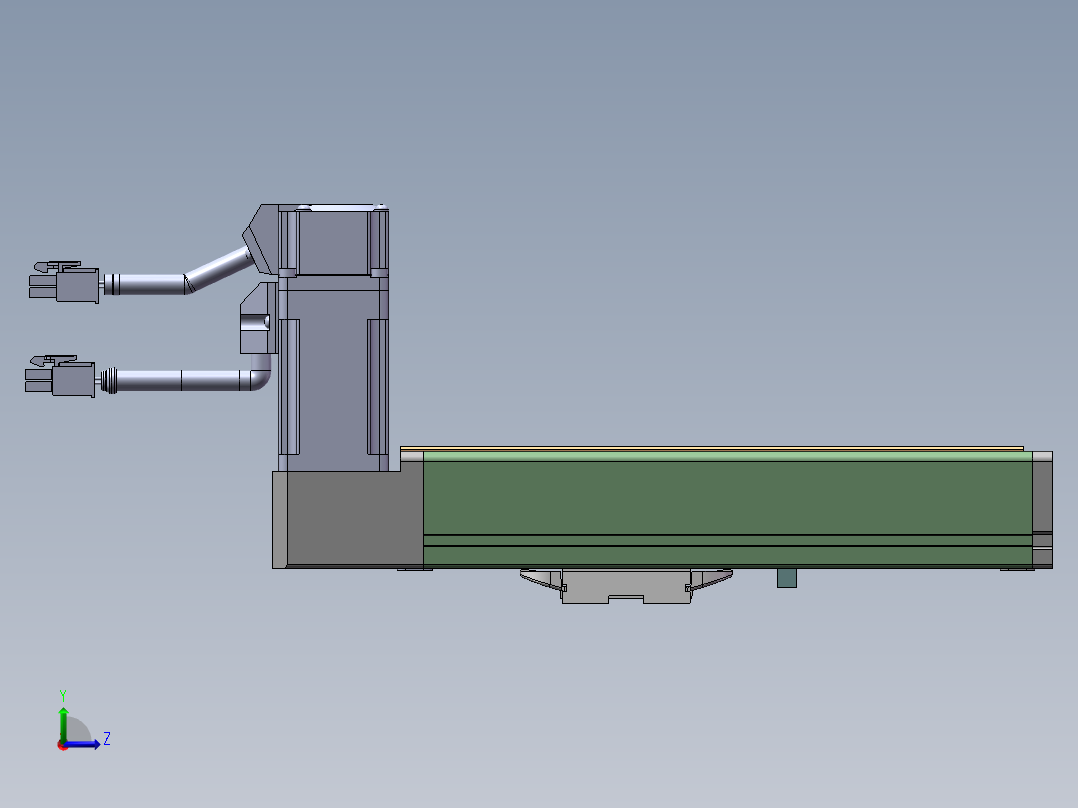Click the lower connector housing with the round hole
Viewport: 1078px width, 808px height.
pyautogui.click(x=256, y=322)
